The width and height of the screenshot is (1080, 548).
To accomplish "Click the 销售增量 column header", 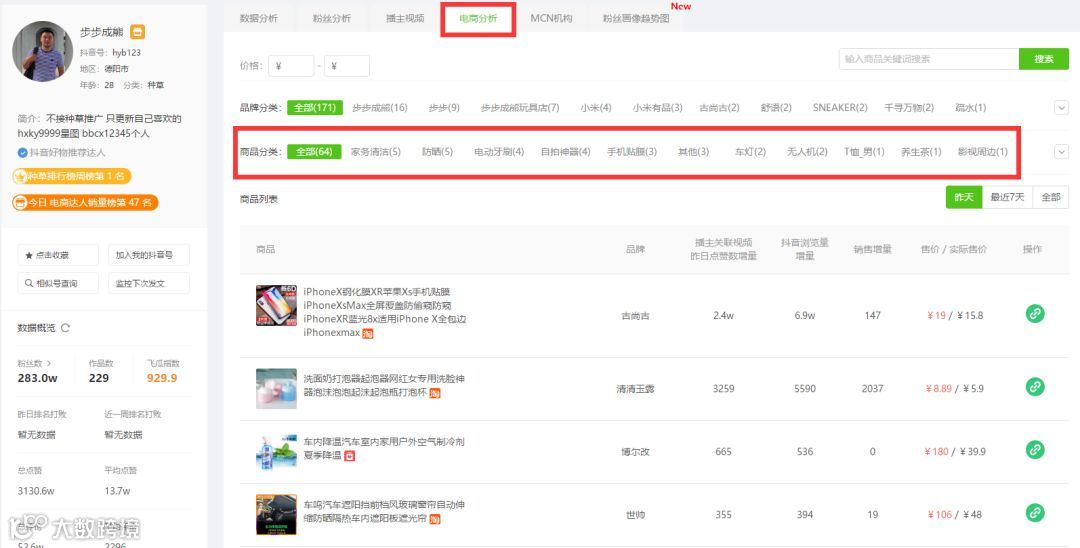I will [873, 249].
